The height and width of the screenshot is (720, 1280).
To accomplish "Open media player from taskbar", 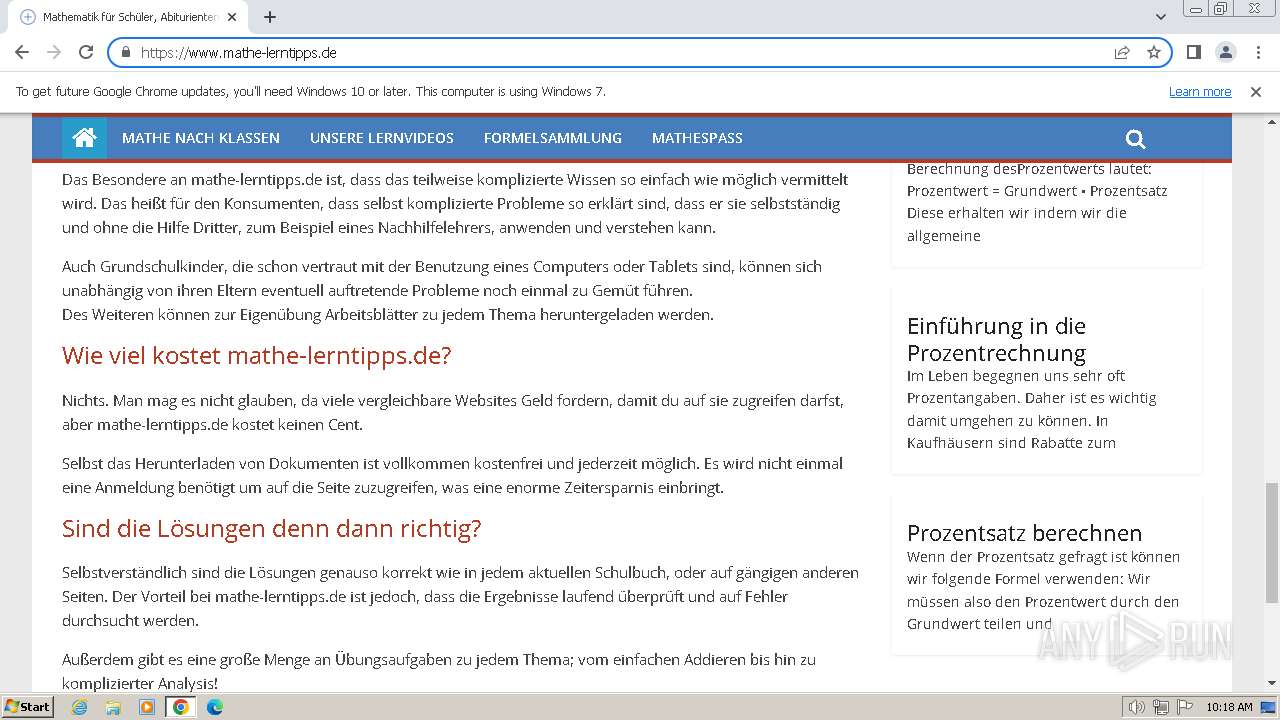I will click(147, 707).
